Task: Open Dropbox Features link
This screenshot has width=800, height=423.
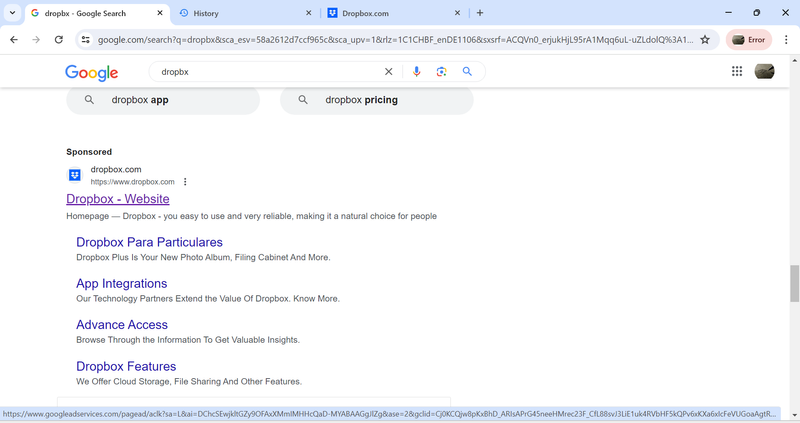Action: 126,366
